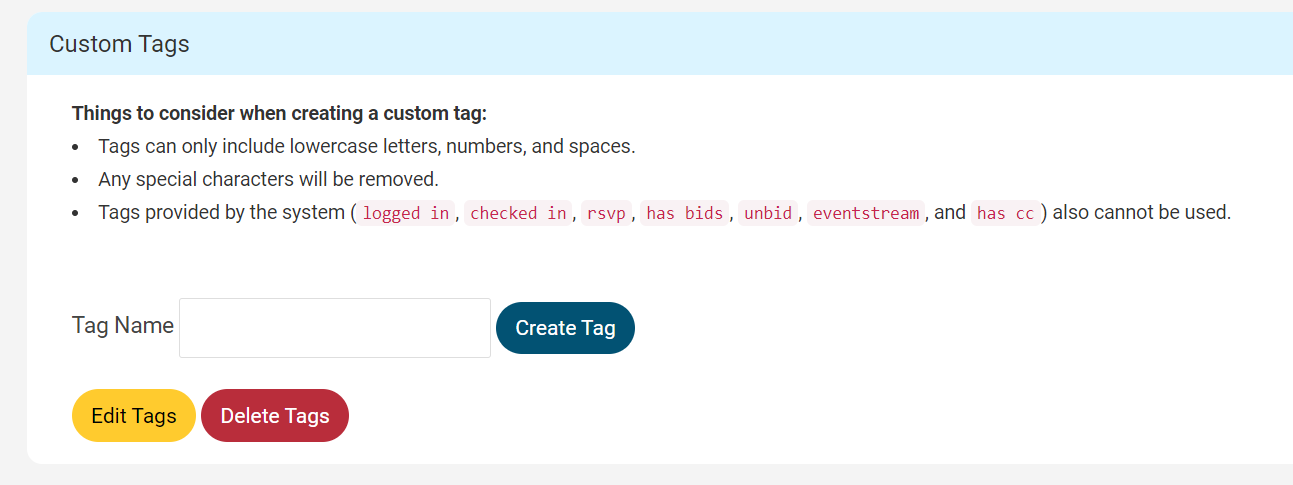Click the Custom Tags panel header
This screenshot has height=485, width=1293.
point(660,44)
